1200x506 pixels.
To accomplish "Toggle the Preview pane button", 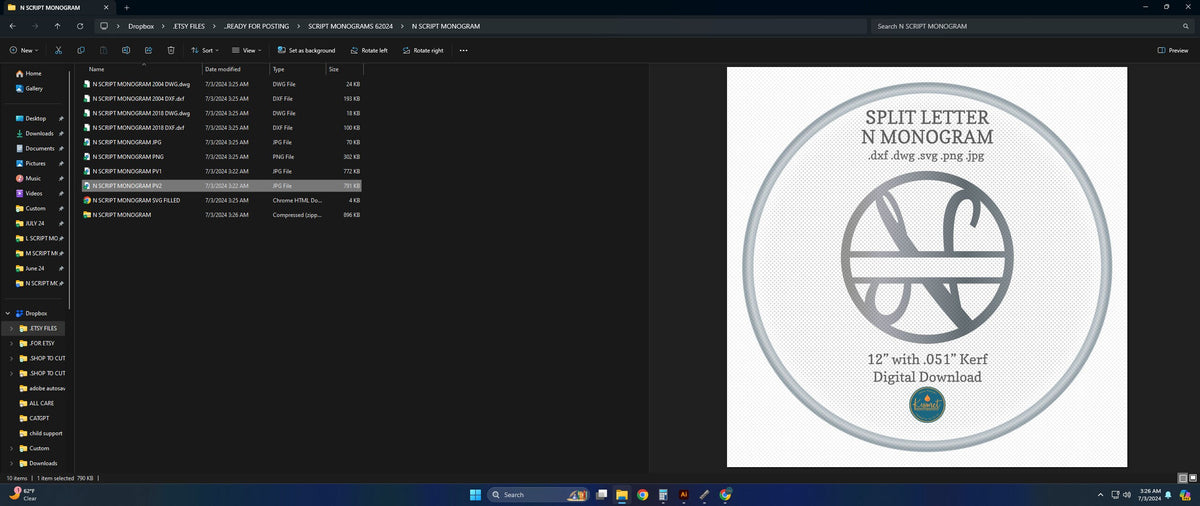I will point(1173,50).
